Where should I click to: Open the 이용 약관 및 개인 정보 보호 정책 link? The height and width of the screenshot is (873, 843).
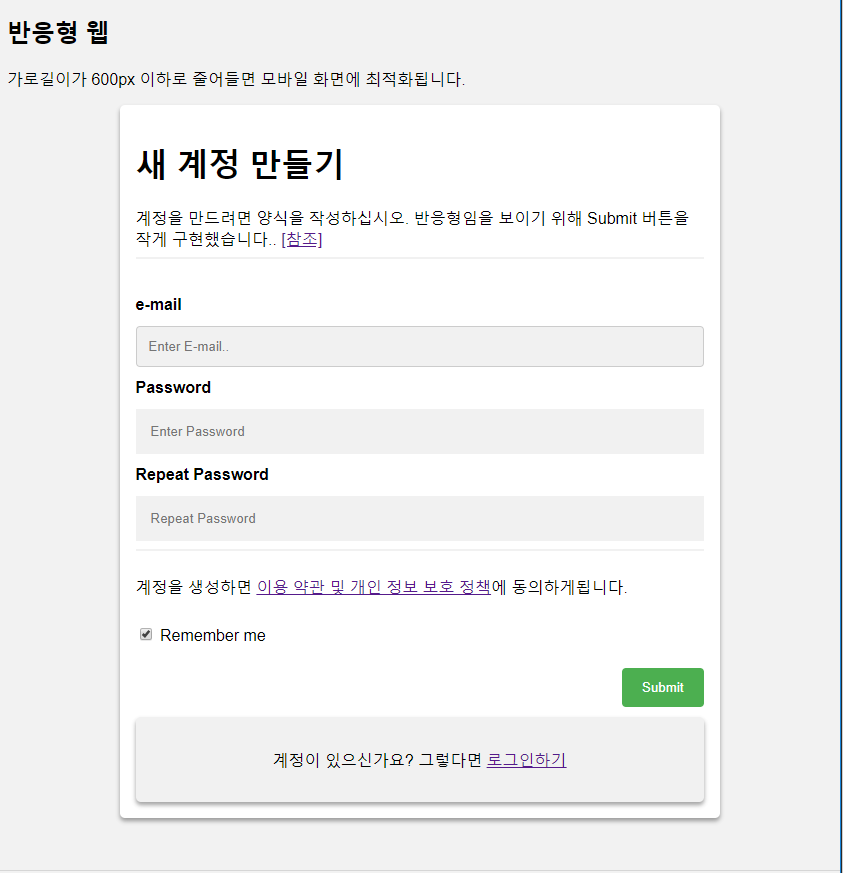[373, 587]
